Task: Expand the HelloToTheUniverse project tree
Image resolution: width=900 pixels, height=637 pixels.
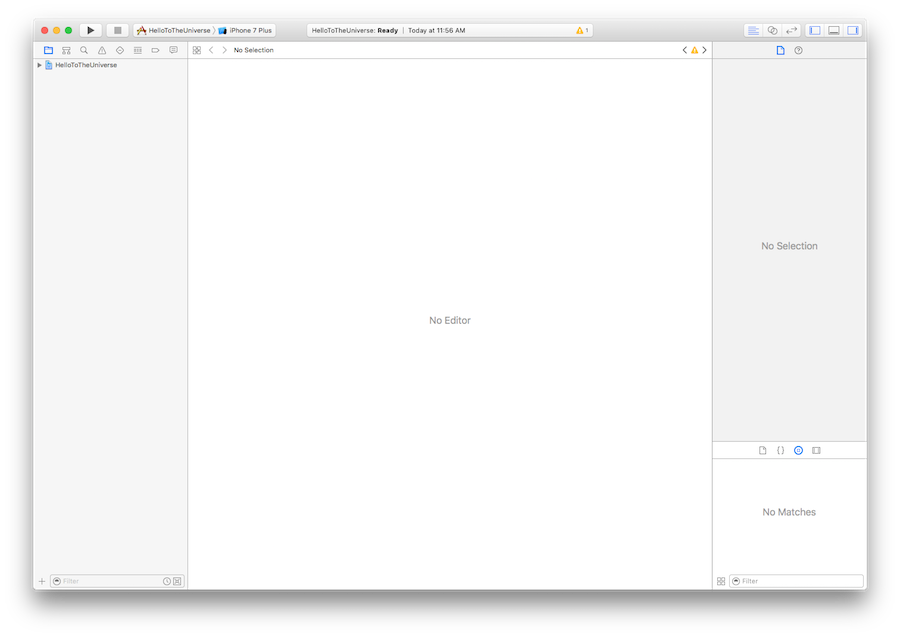Action: pos(38,64)
